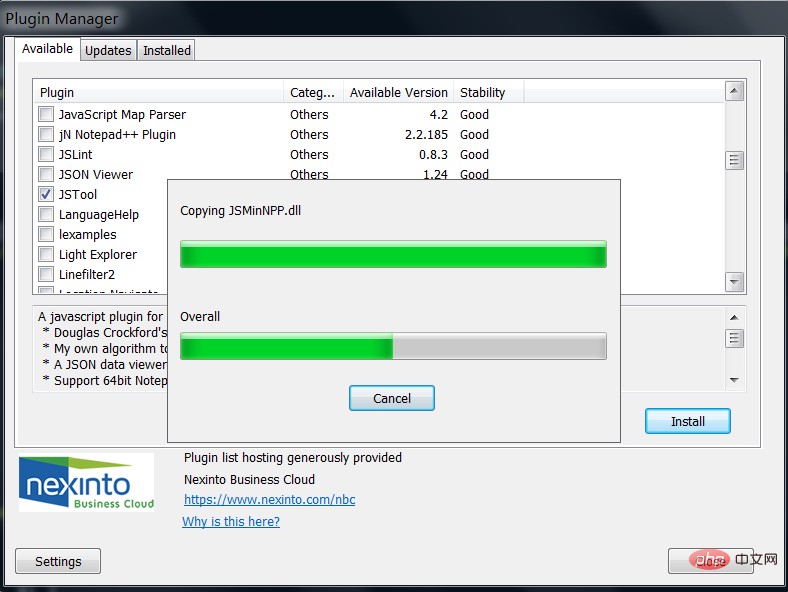Click the 'Why is this here?' link
This screenshot has width=788, height=592.
pos(231,521)
